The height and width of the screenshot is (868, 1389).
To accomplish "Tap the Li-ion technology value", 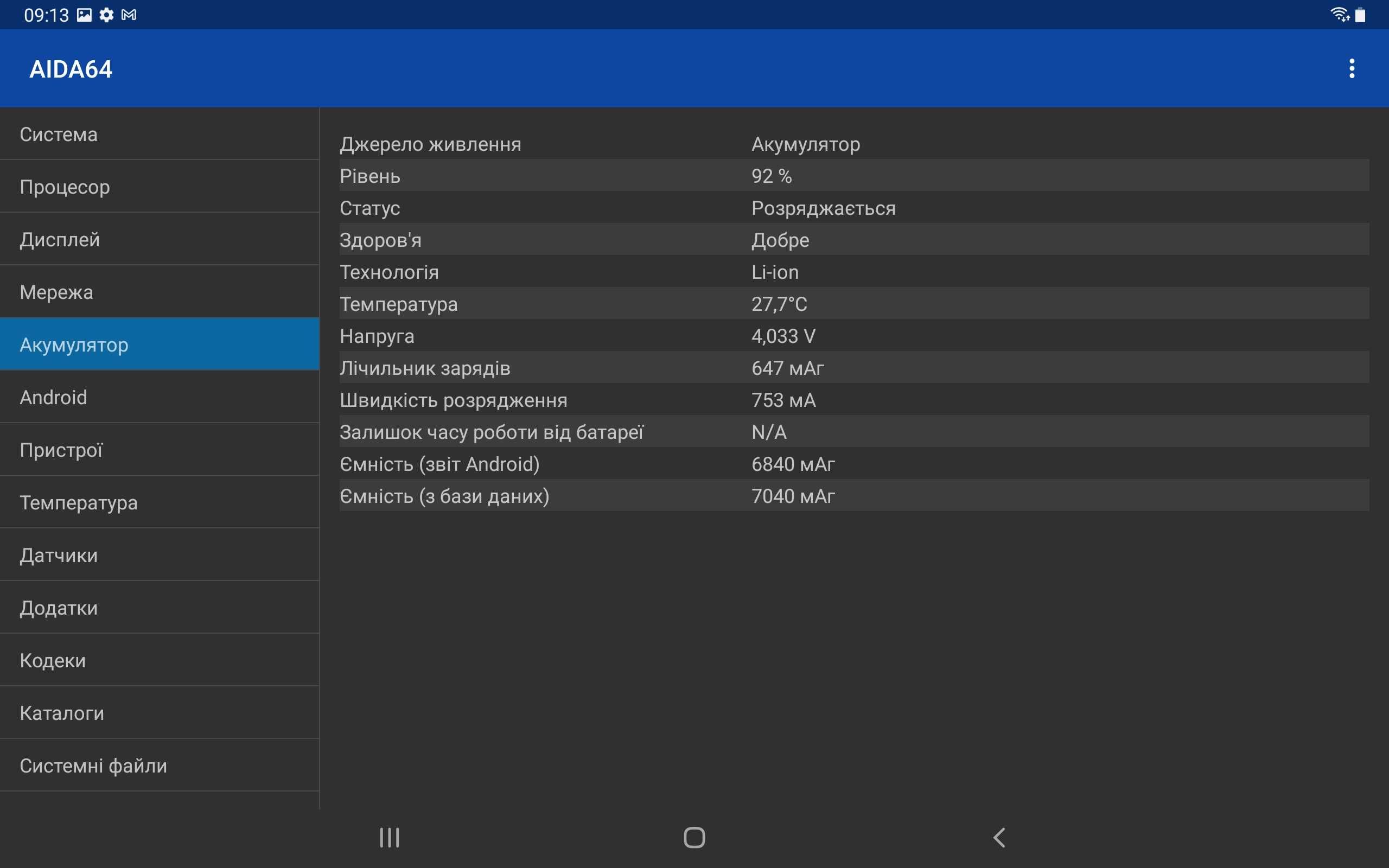I will point(775,272).
